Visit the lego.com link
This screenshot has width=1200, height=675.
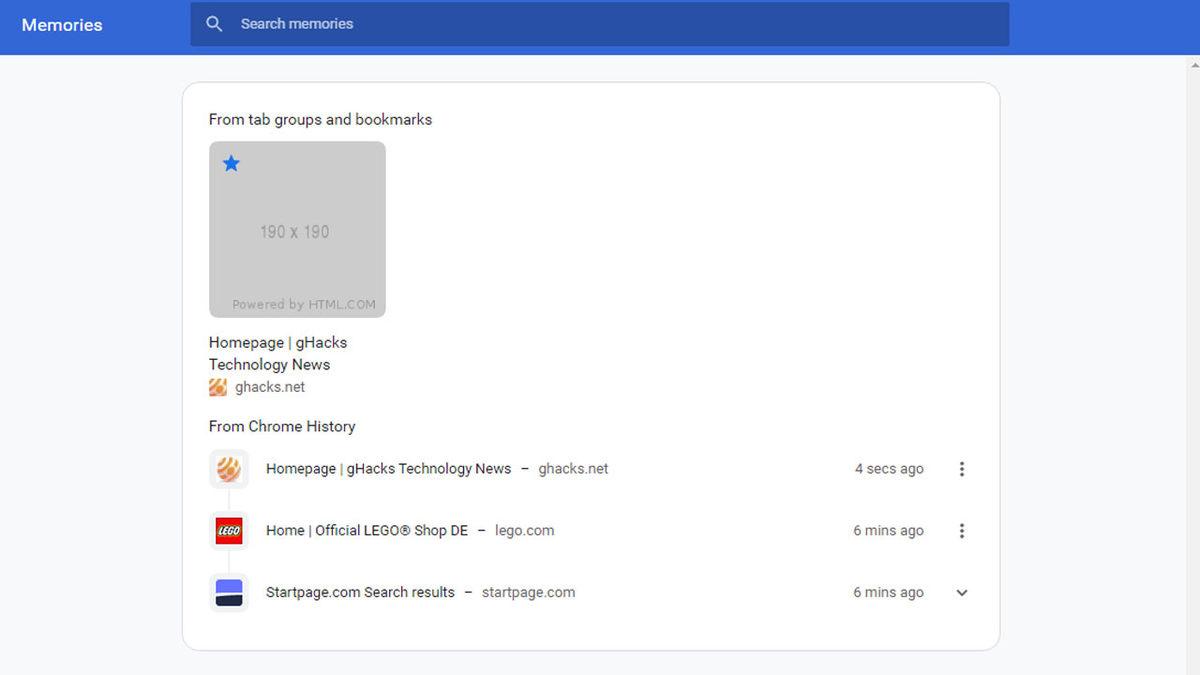point(525,530)
